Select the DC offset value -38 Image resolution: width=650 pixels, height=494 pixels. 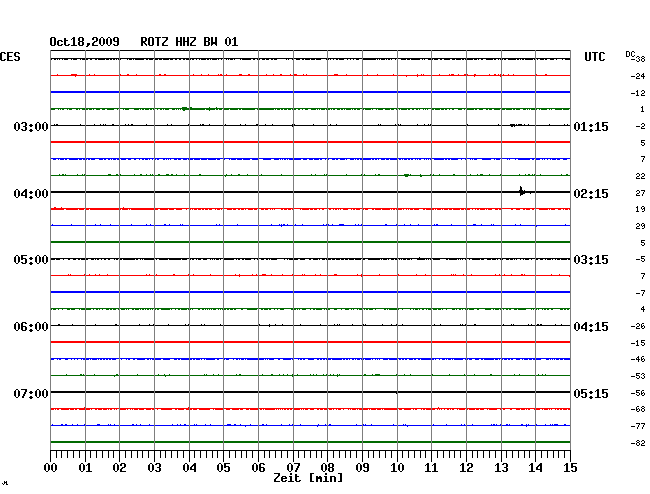pos(639,59)
